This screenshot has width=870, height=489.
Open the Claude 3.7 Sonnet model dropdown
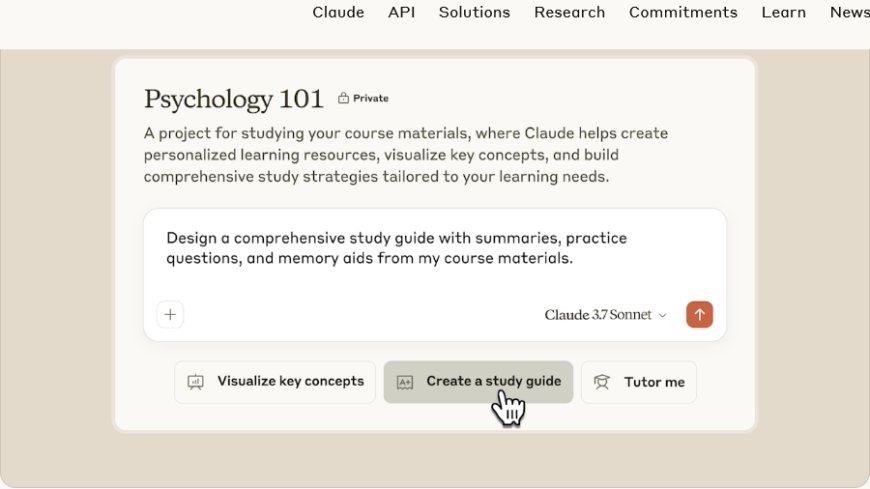pos(605,315)
